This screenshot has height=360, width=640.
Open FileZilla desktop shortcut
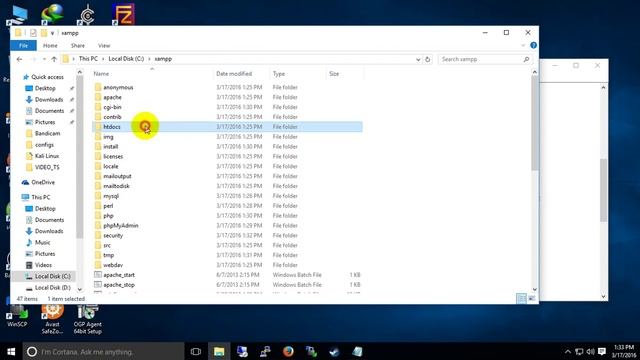(x=124, y=15)
